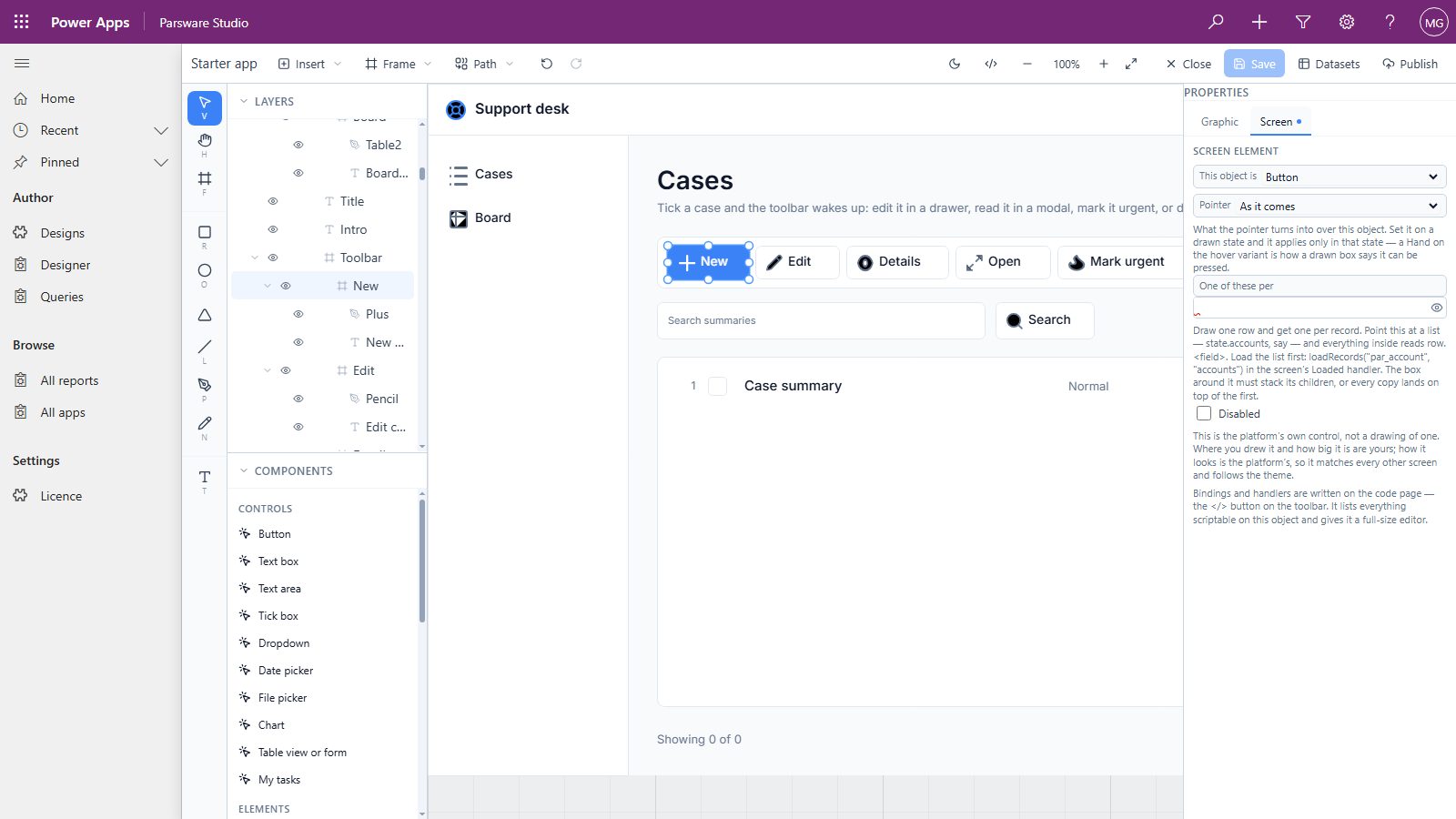Open the Insert dropdown
Viewport: 1456px width, 819px height.
[309, 64]
